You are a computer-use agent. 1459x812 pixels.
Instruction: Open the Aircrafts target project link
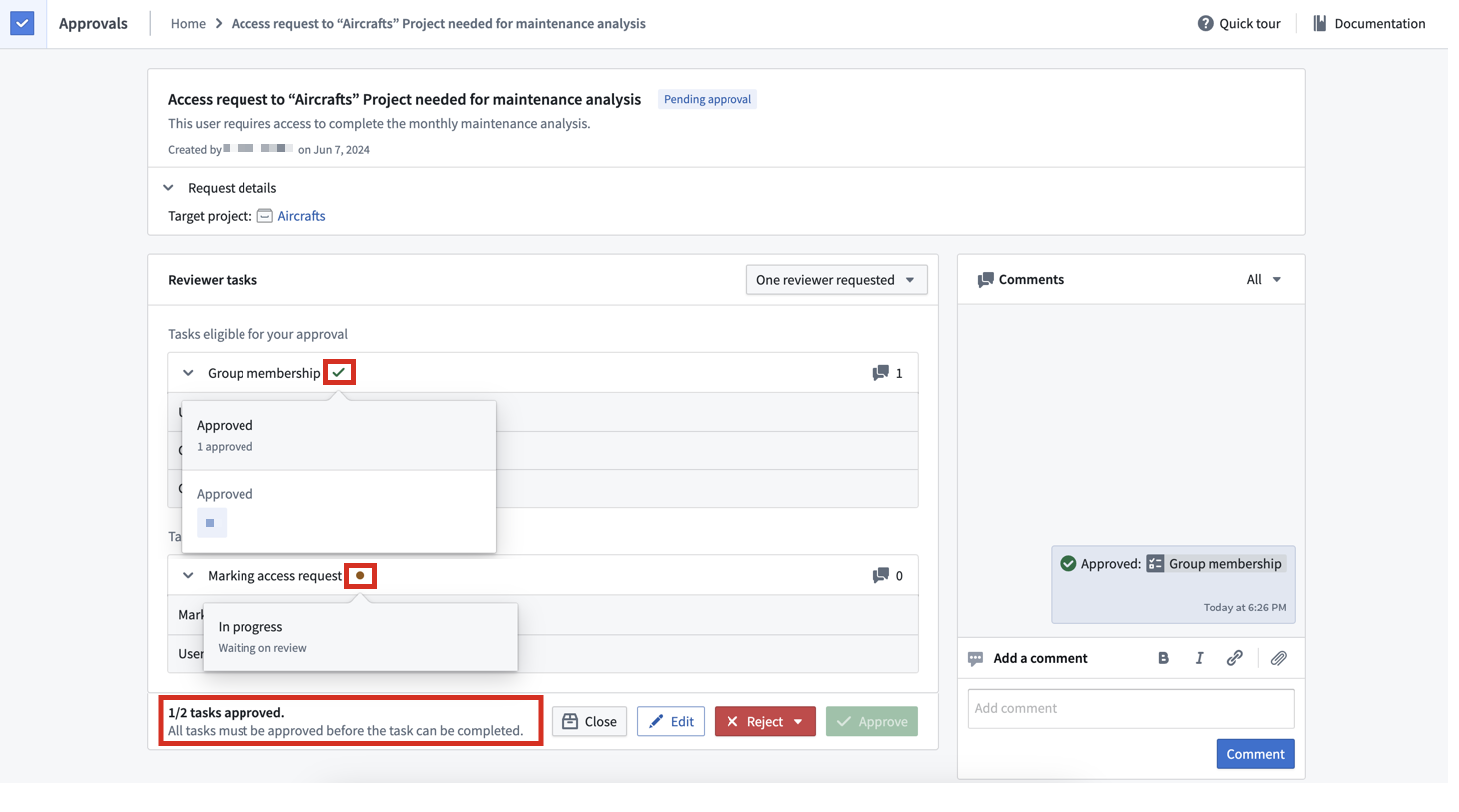pyautogui.click(x=301, y=216)
